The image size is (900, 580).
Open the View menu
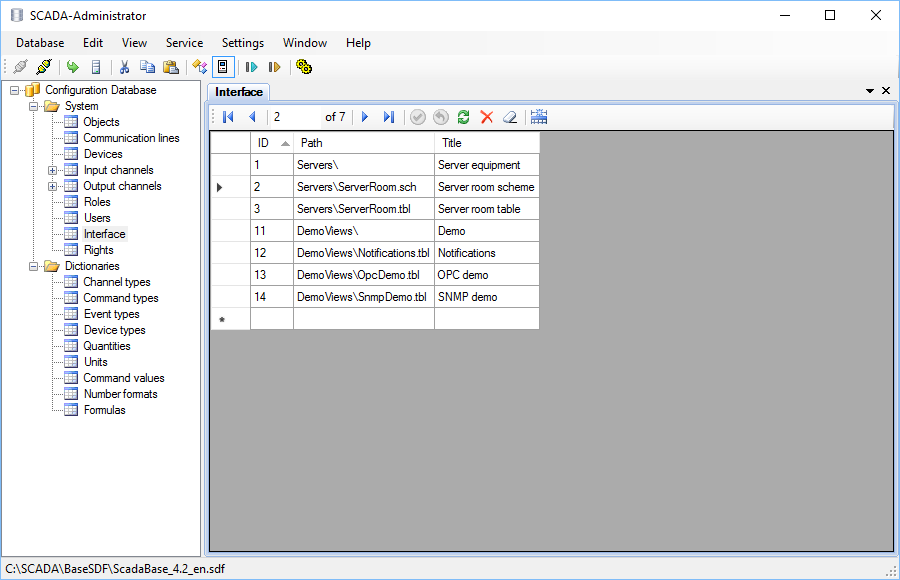tap(134, 43)
